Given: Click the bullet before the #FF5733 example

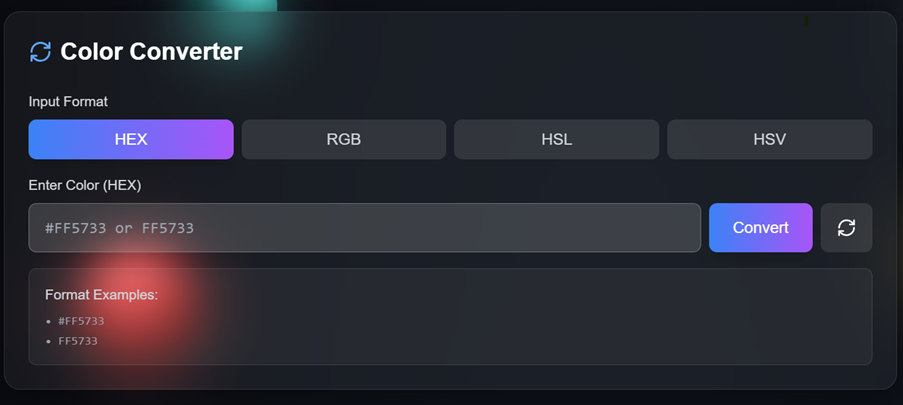Looking at the screenshot, I should coord(49,321).
